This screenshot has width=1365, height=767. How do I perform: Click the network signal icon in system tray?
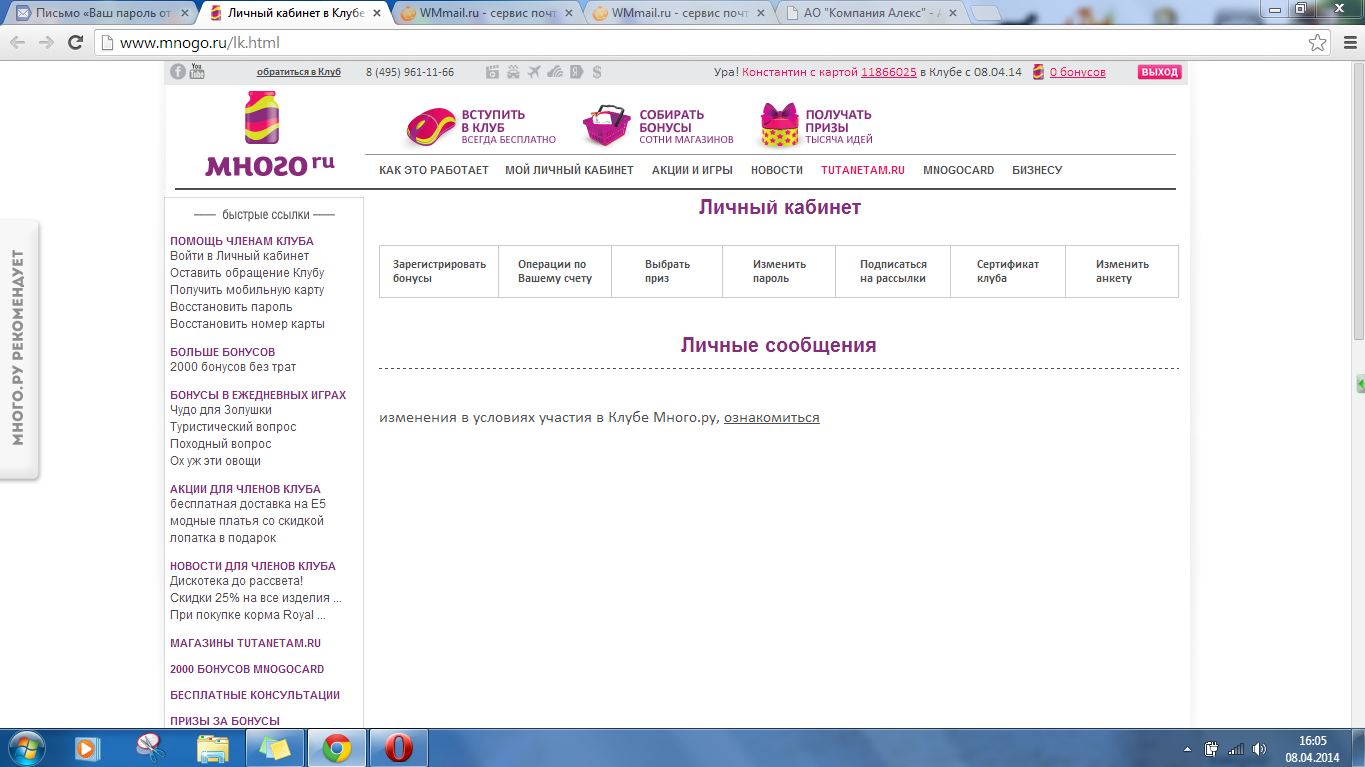(1236, 749)
